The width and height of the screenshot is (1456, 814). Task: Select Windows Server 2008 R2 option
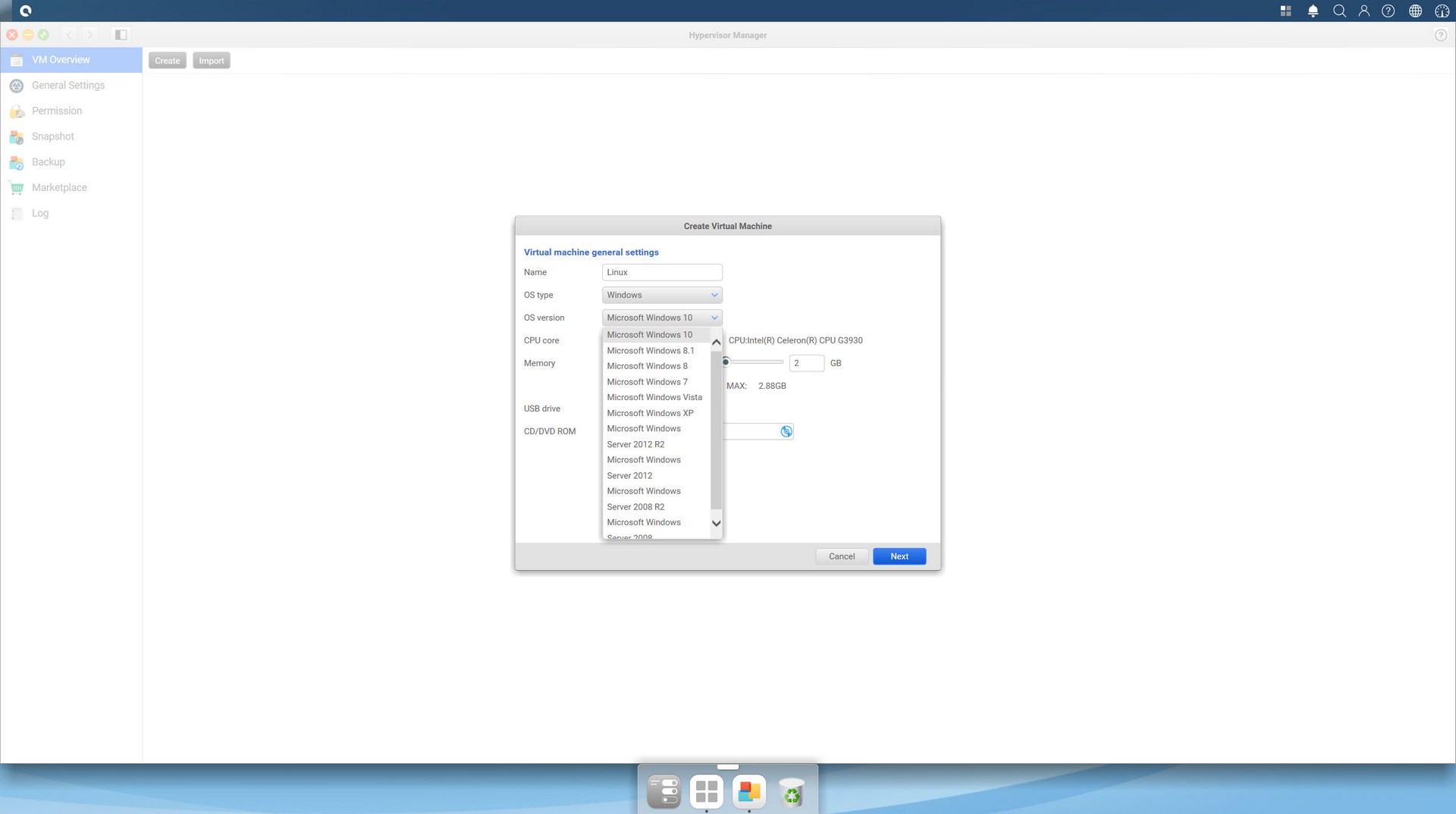tap(657, 499)
